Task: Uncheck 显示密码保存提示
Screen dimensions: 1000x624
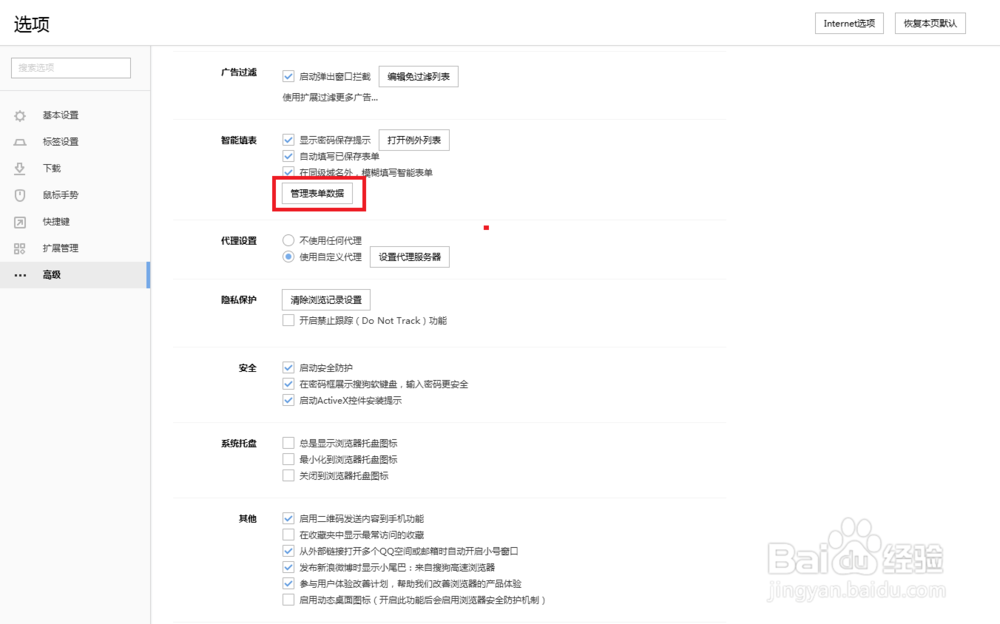Action: tap(289, 140)
